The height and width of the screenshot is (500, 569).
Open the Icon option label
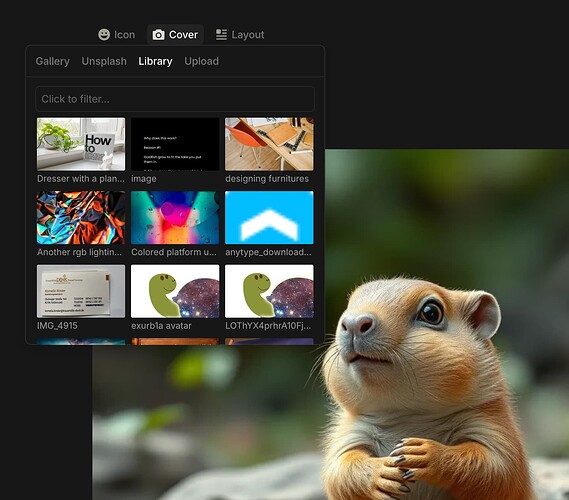tap(124, 35)
